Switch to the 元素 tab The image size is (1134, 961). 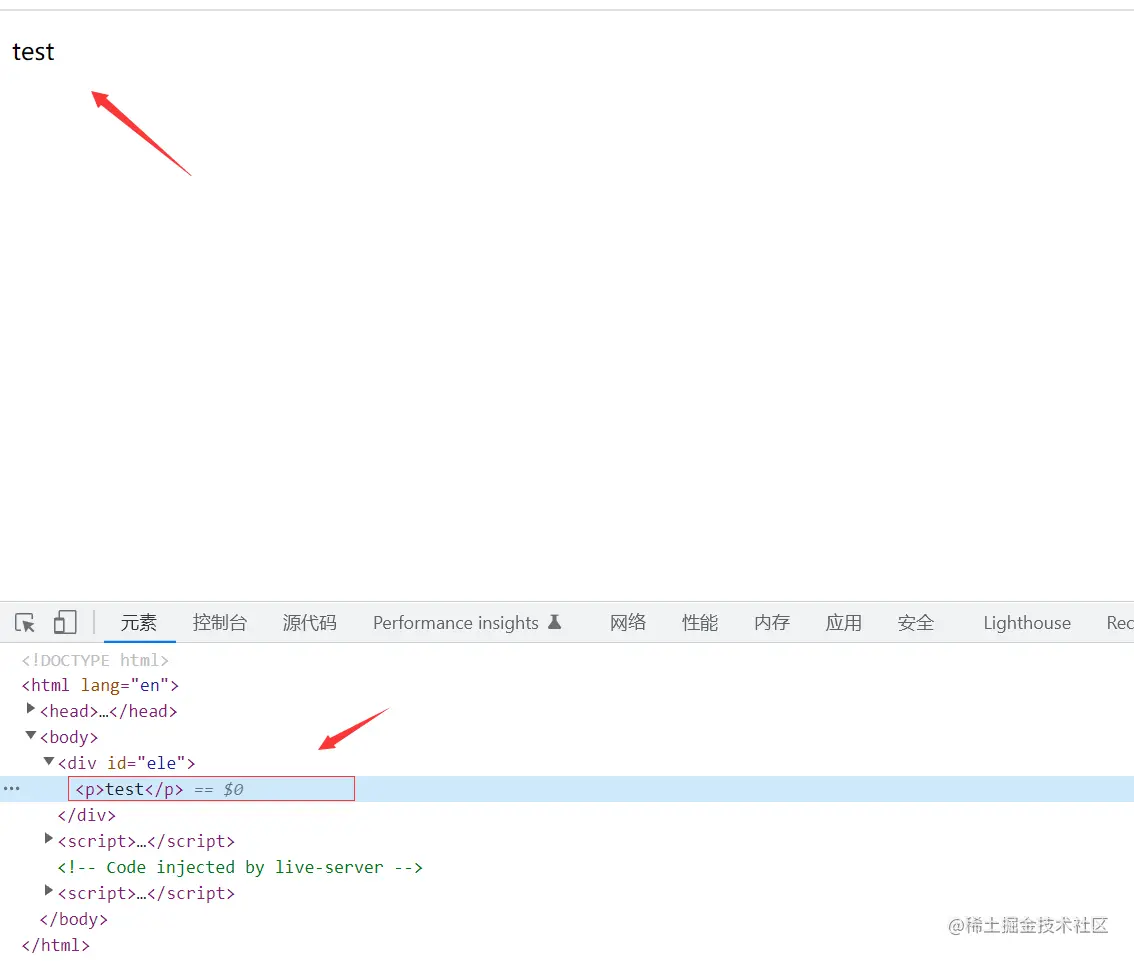click(x=139, y=623)
